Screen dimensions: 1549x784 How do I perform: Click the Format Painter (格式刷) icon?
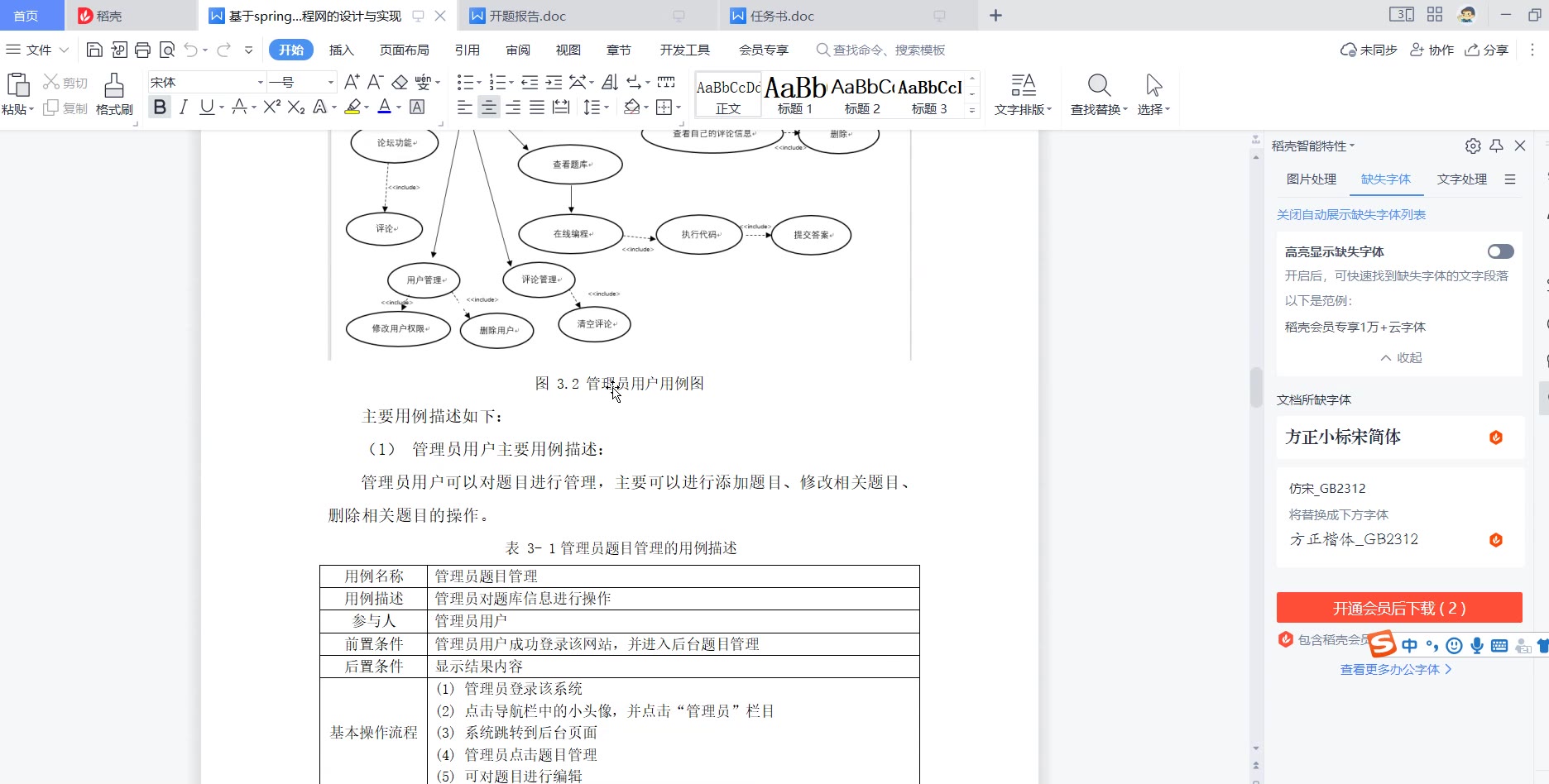click(114, 93)
